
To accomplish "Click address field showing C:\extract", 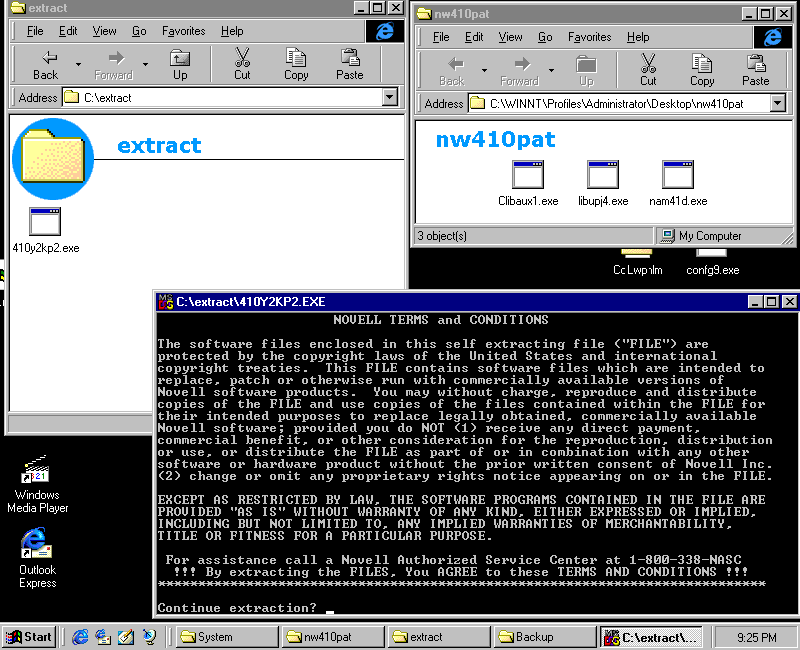I will (x=230, y=97).
